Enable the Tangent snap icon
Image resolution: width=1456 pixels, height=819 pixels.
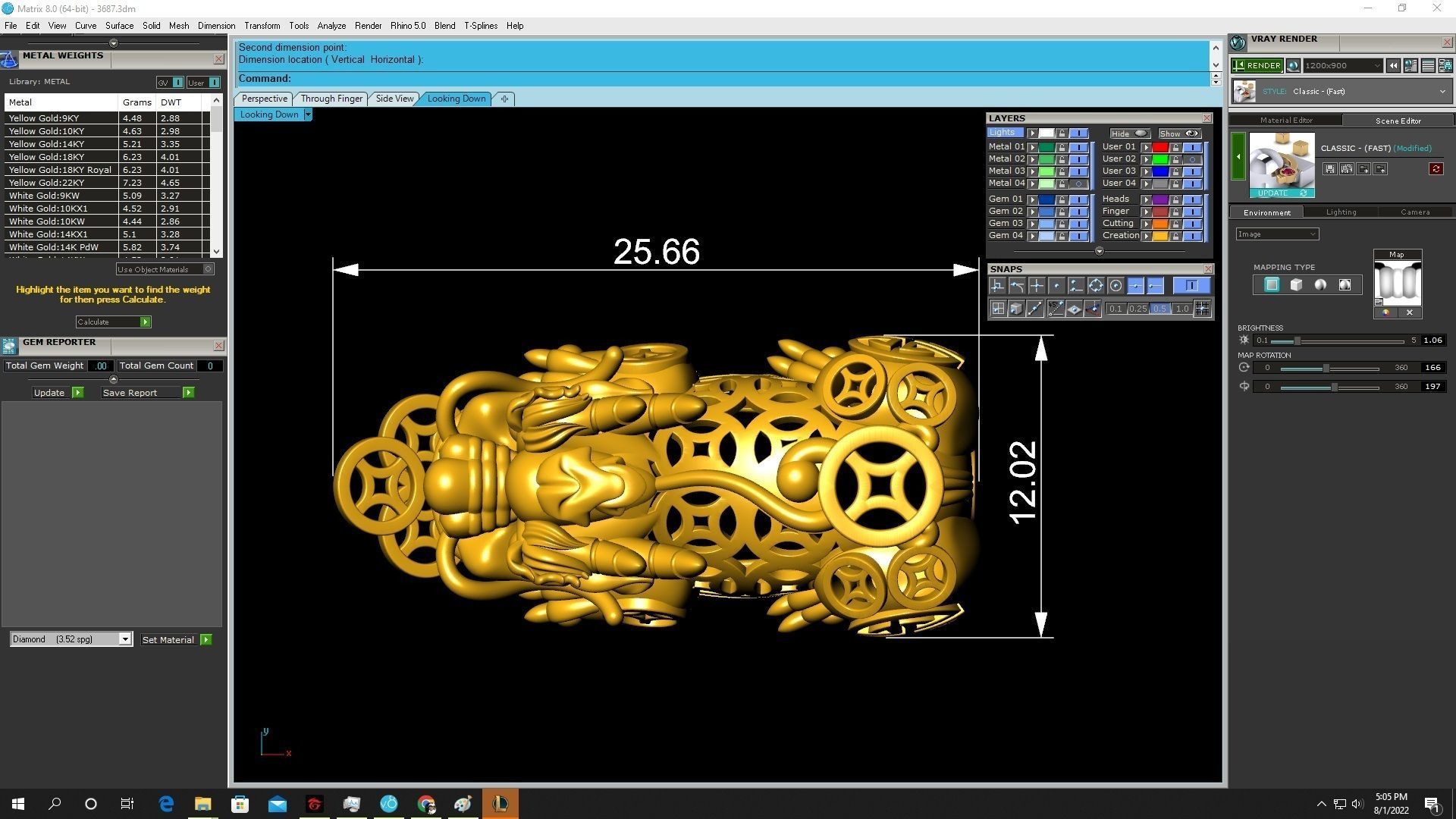pos(1017,286)
